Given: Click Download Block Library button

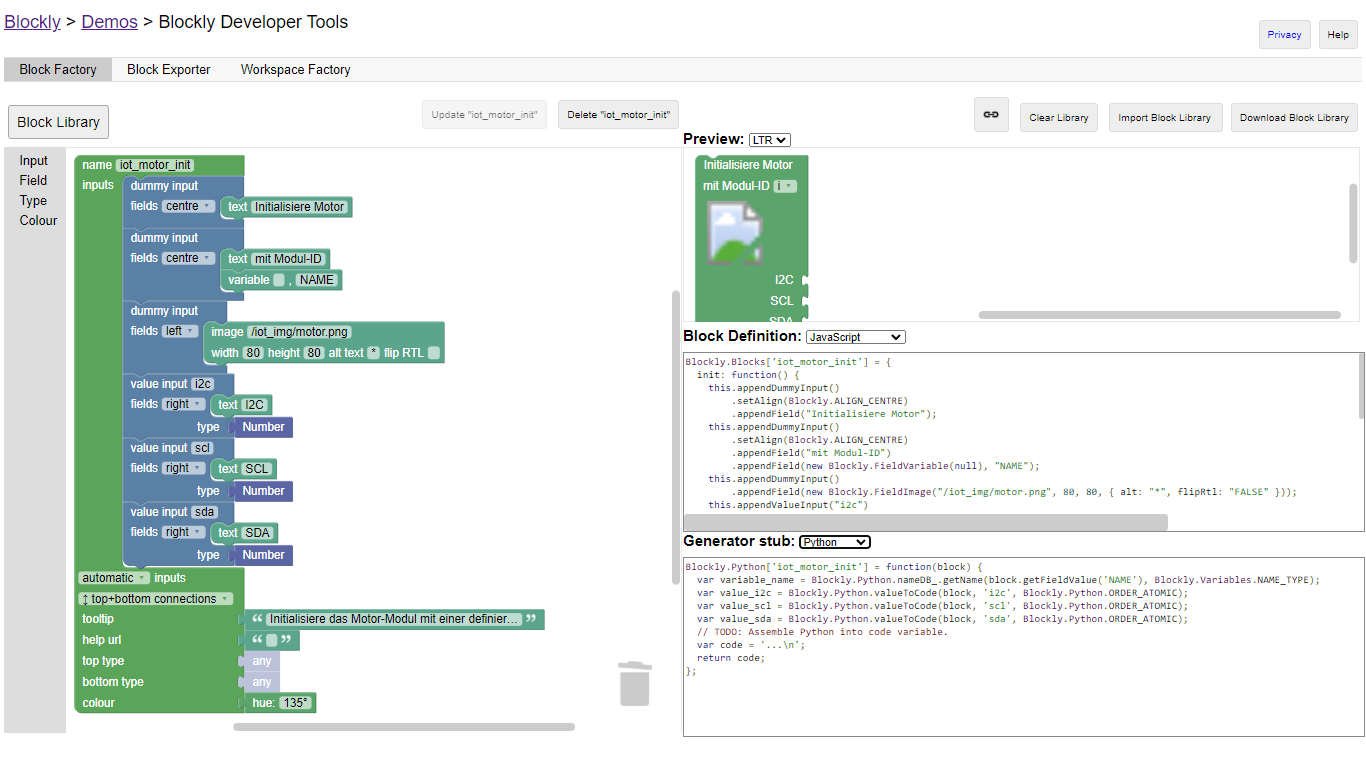Looking at the screenshot, I should [x=1294, y=118].
